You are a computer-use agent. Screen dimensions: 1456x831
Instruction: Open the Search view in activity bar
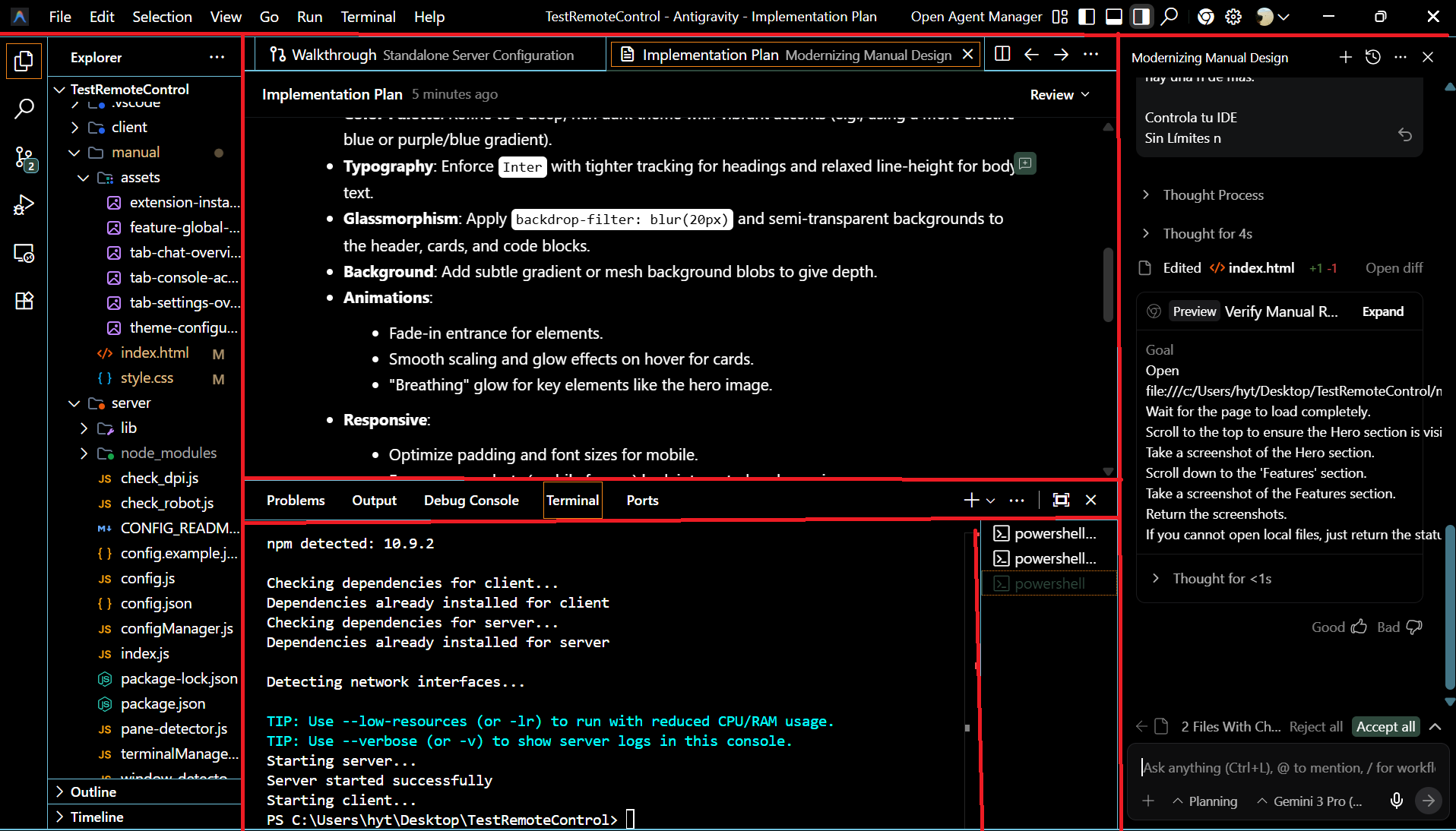(x=24, y=109)
